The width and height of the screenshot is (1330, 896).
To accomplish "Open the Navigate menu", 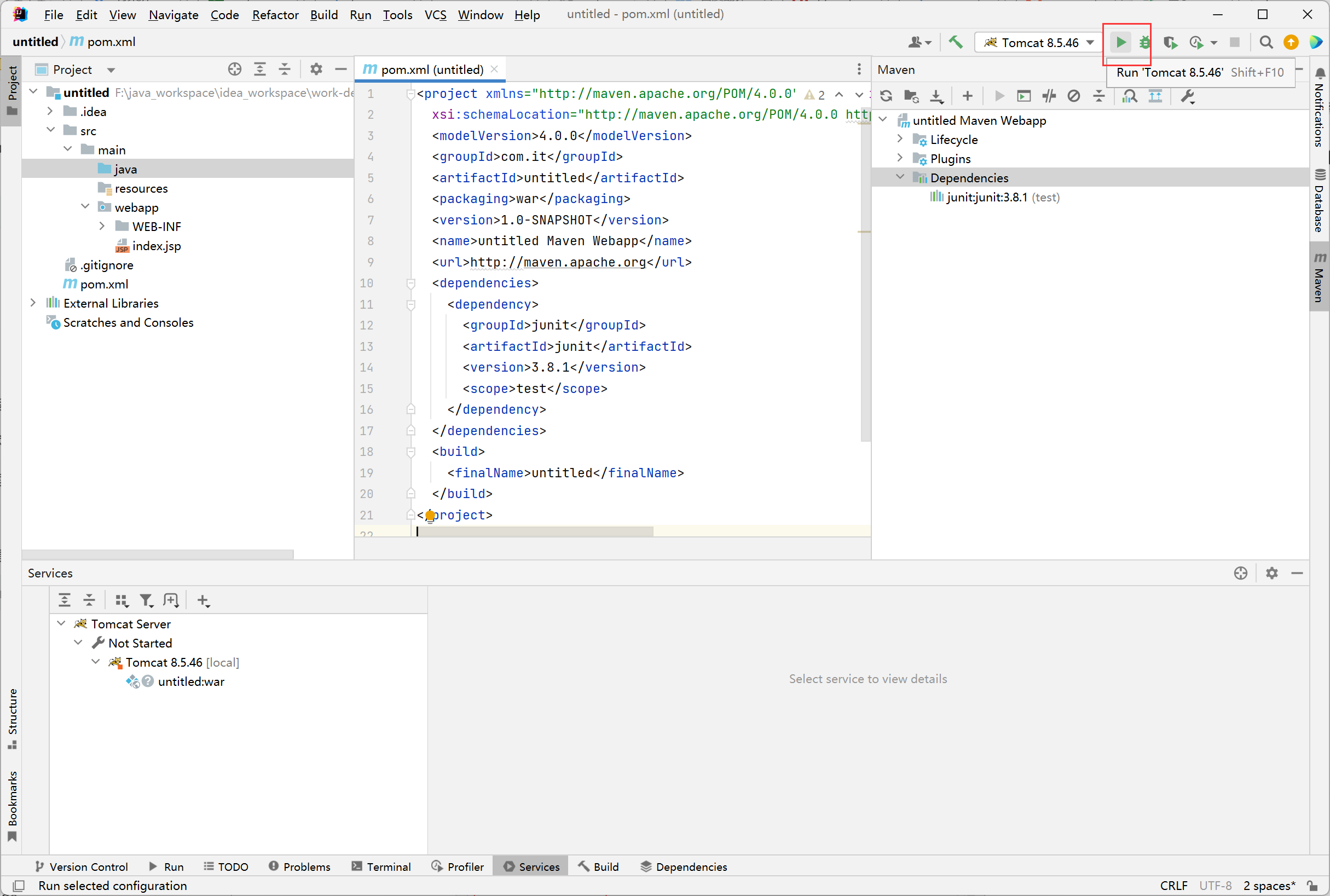I will 173,14.
